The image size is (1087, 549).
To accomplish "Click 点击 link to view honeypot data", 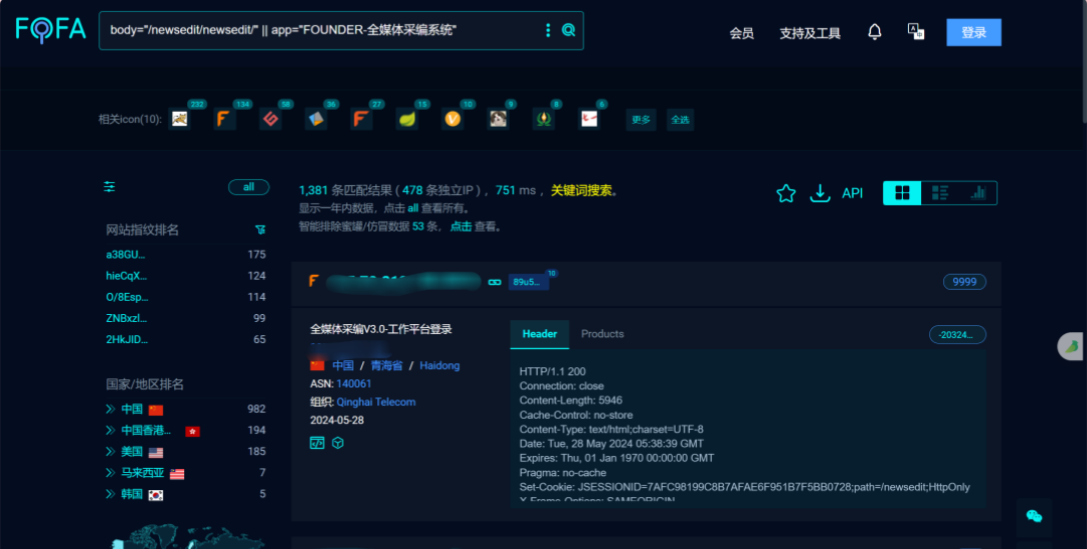I will point(461,226).
